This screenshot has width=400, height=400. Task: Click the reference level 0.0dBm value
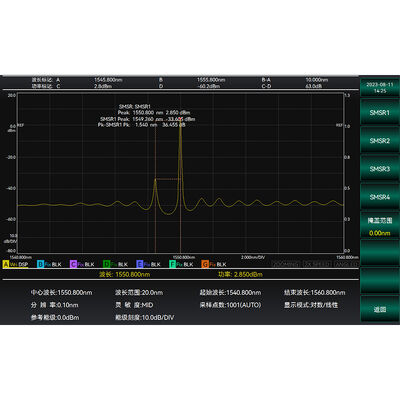(x=55, y=317)
